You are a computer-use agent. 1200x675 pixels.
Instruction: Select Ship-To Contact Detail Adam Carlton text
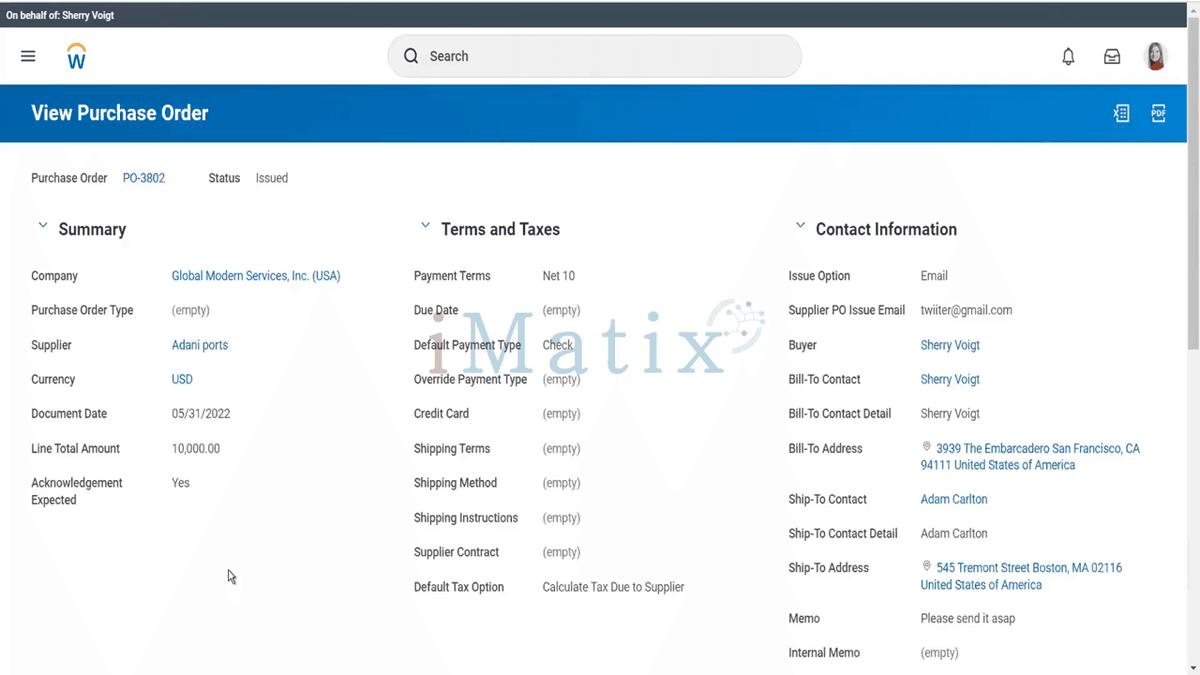[954, 533]
